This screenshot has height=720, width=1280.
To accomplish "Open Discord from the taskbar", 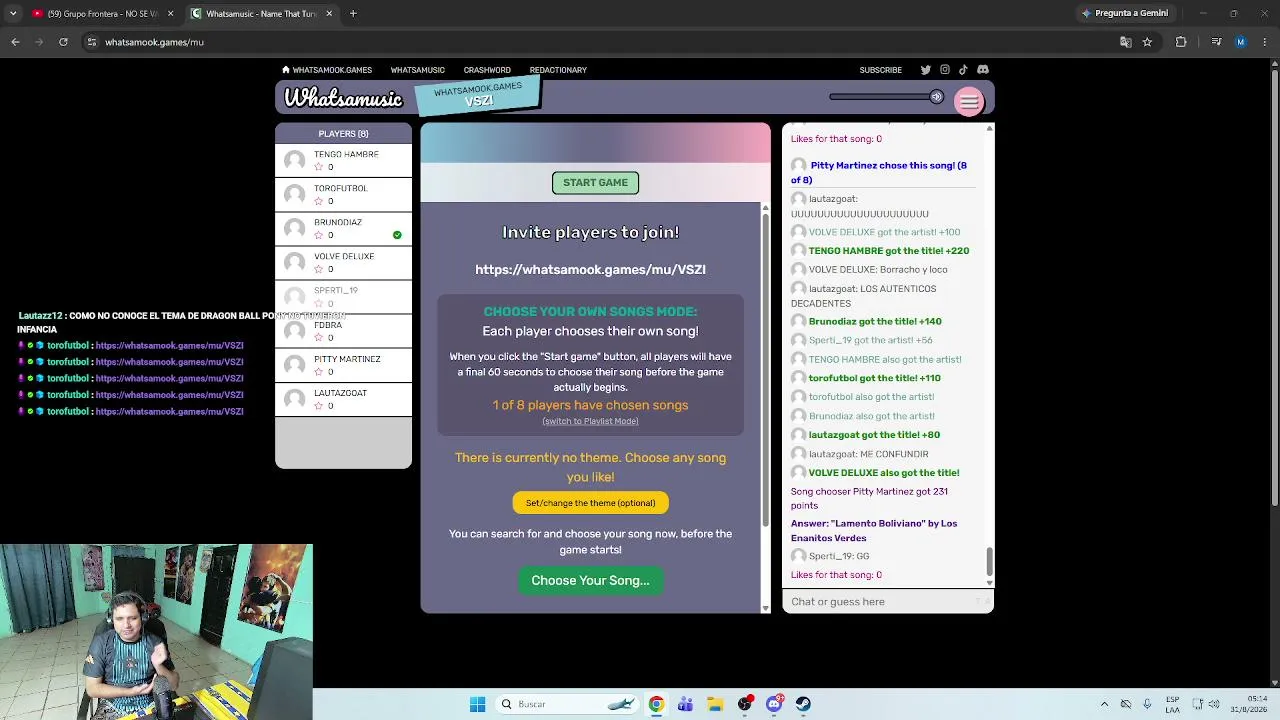I will tap(774, 704).
